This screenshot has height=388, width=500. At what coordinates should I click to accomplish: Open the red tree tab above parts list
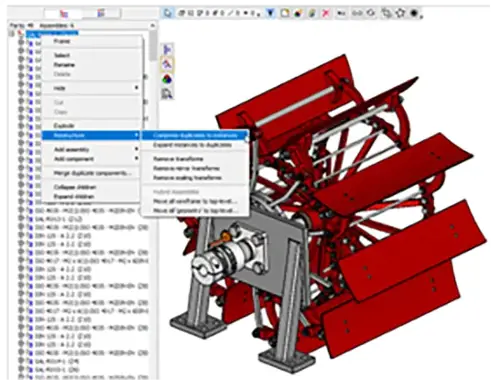63,14
